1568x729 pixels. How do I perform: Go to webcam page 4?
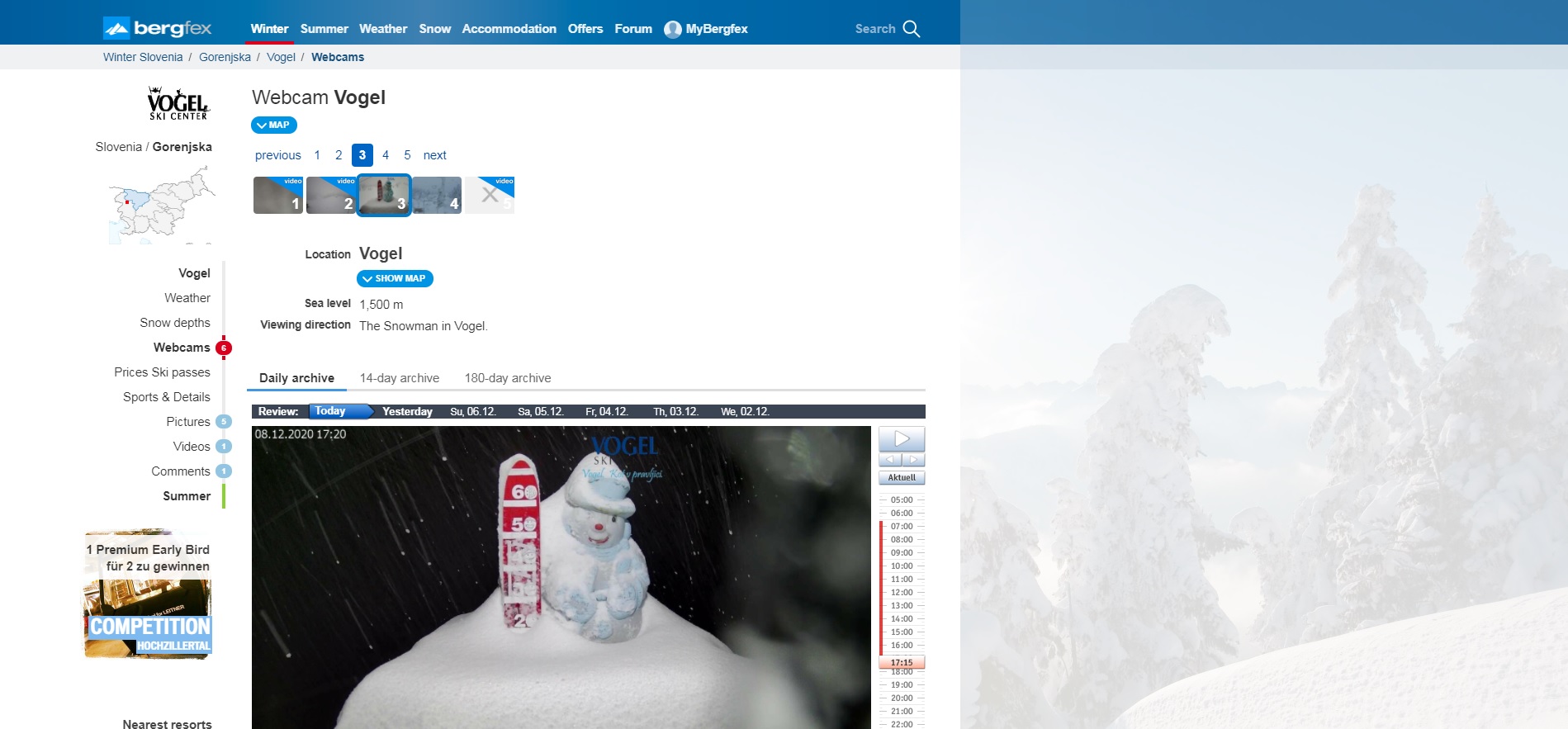click(x=385, y=155)
